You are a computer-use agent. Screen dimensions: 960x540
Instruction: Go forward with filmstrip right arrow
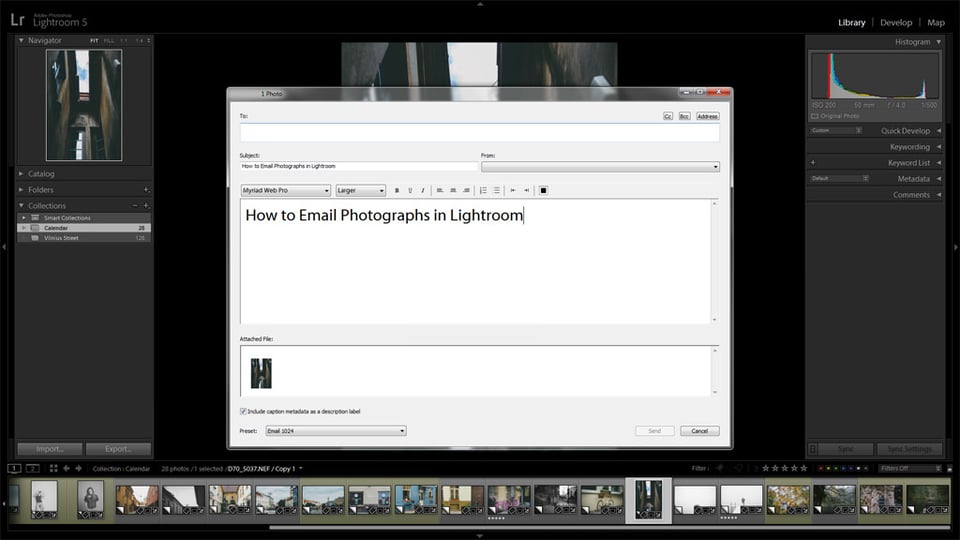click(78, 468)
